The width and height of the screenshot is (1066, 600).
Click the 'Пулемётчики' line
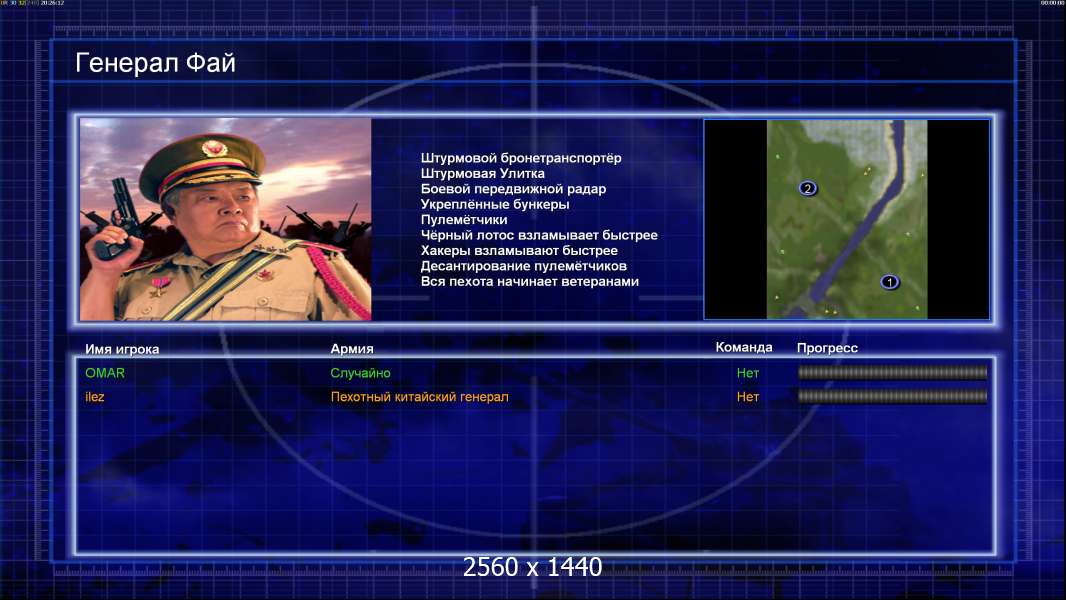(464, 219)
